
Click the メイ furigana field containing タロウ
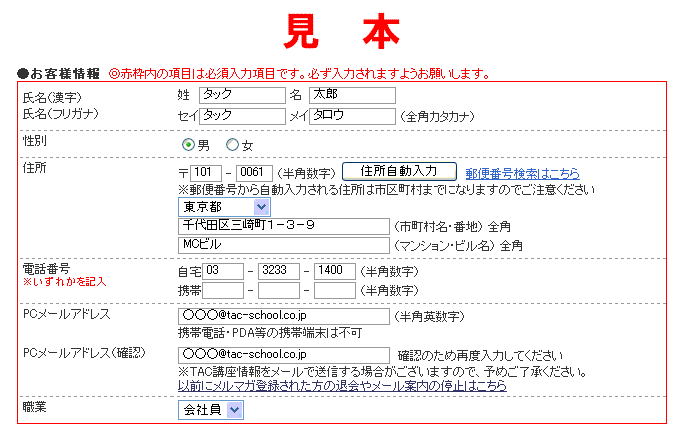coord(352,116)
